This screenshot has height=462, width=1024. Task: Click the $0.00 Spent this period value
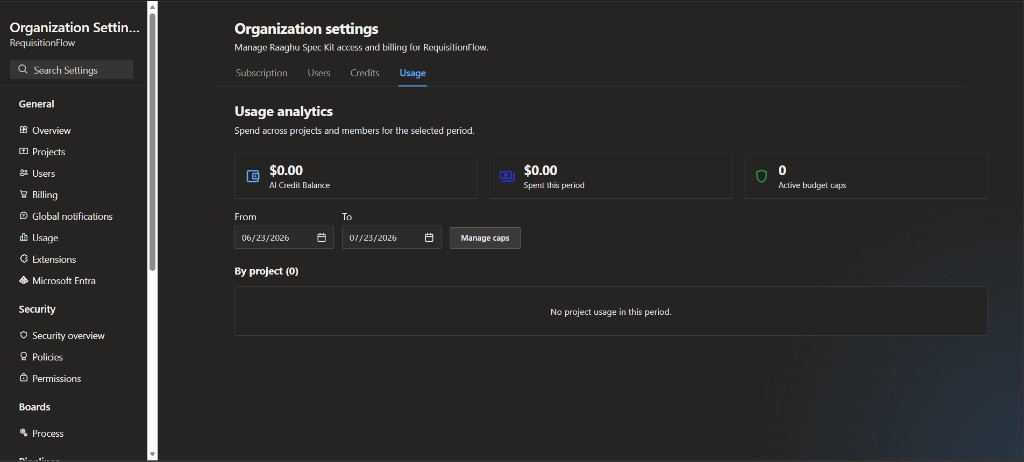pyautogui.click(x=541, y=171)
